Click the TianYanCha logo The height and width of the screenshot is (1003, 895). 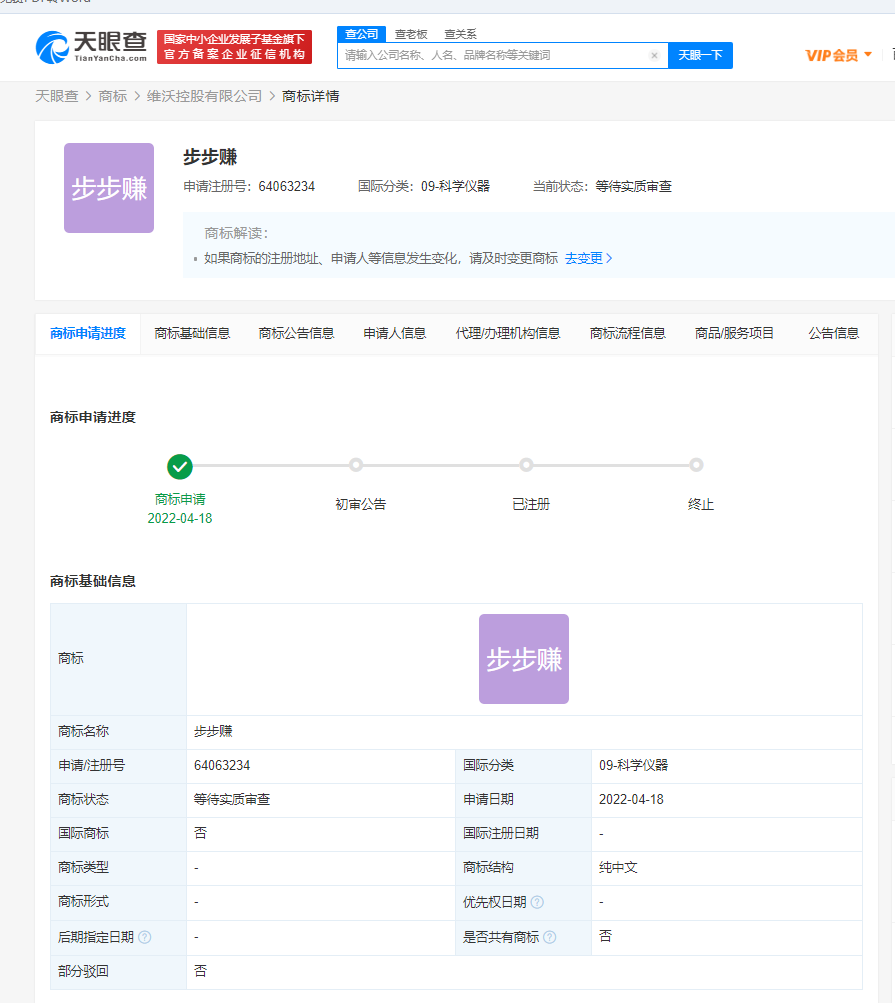(91, 46)
